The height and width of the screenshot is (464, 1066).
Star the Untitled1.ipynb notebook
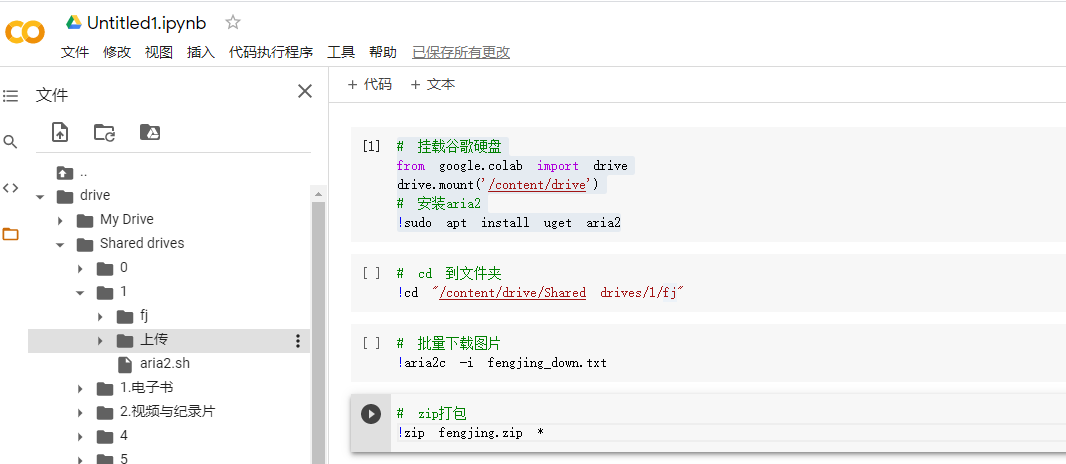(x=233, y=22)
